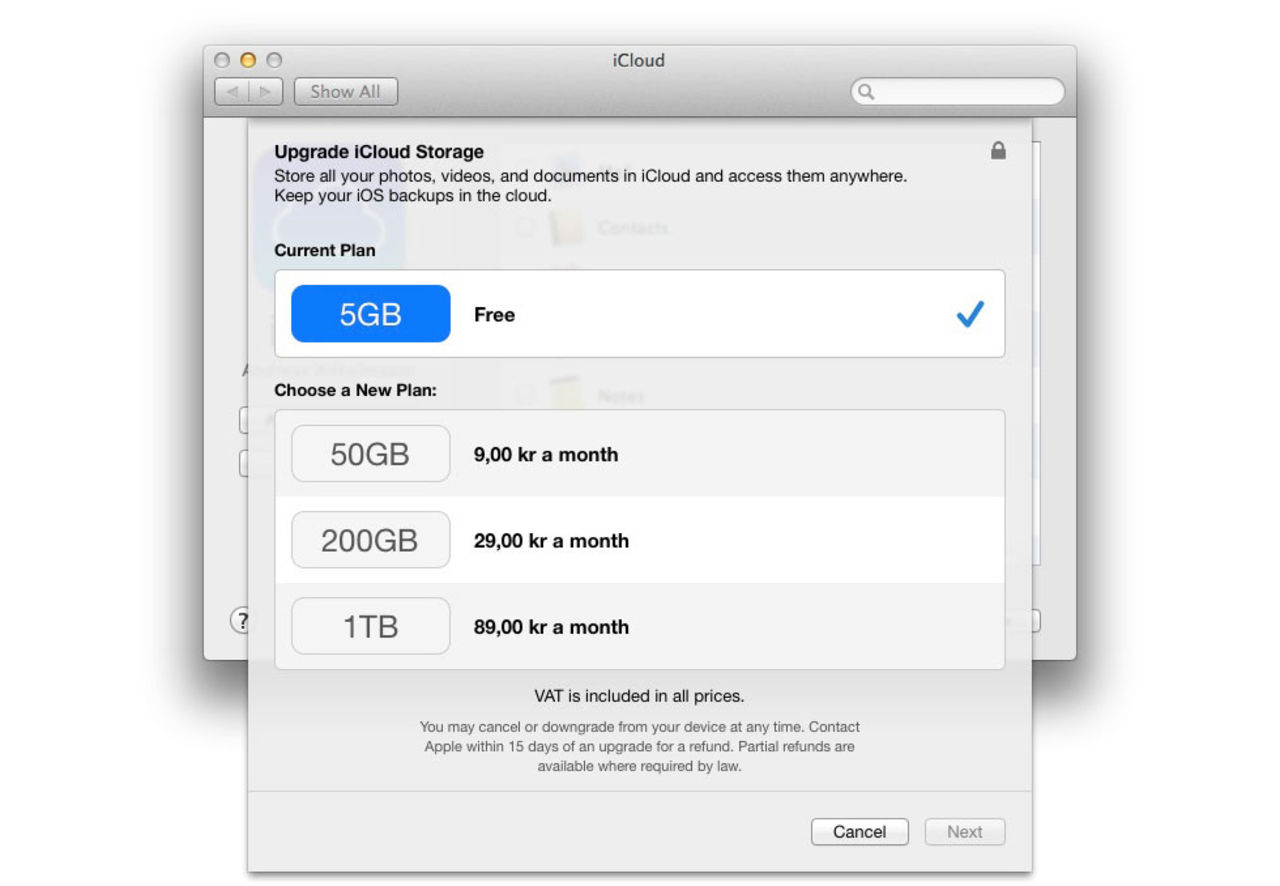1280x886 pixels.
Task: Click the magnifying glass in the search field
Action: pos(866,91)
